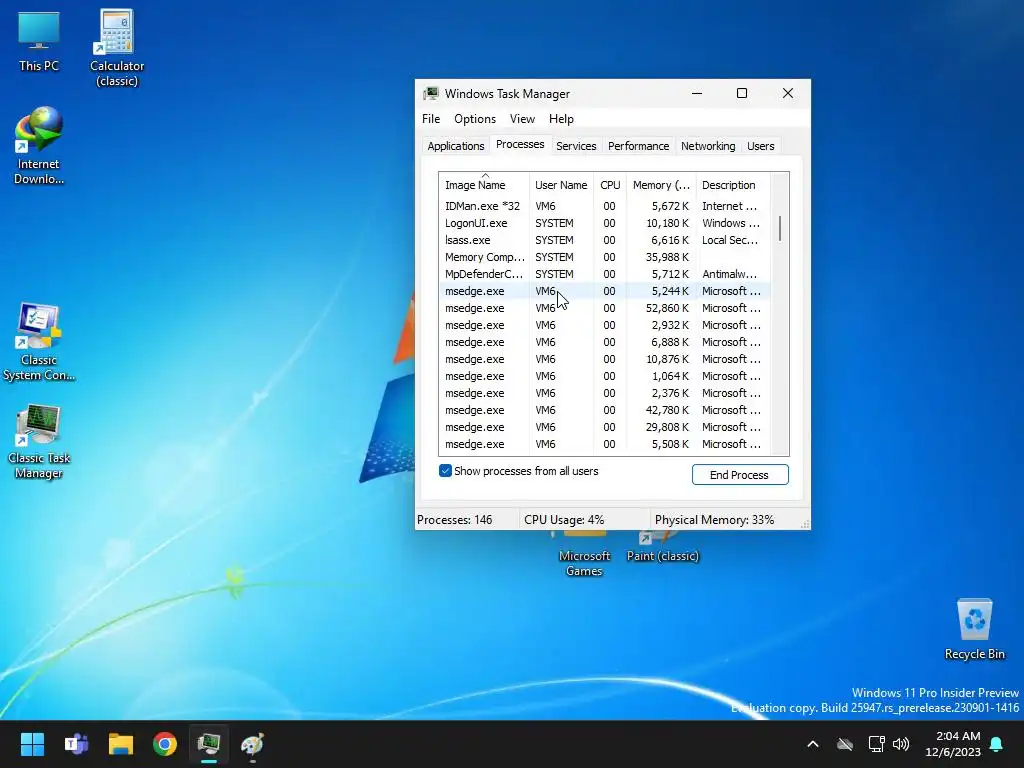Image resolution: width=1024 pixels, height=768 pixels.
Task: Switch to the Networking tab
Action: pyautogui.click(x=708, y=146)
